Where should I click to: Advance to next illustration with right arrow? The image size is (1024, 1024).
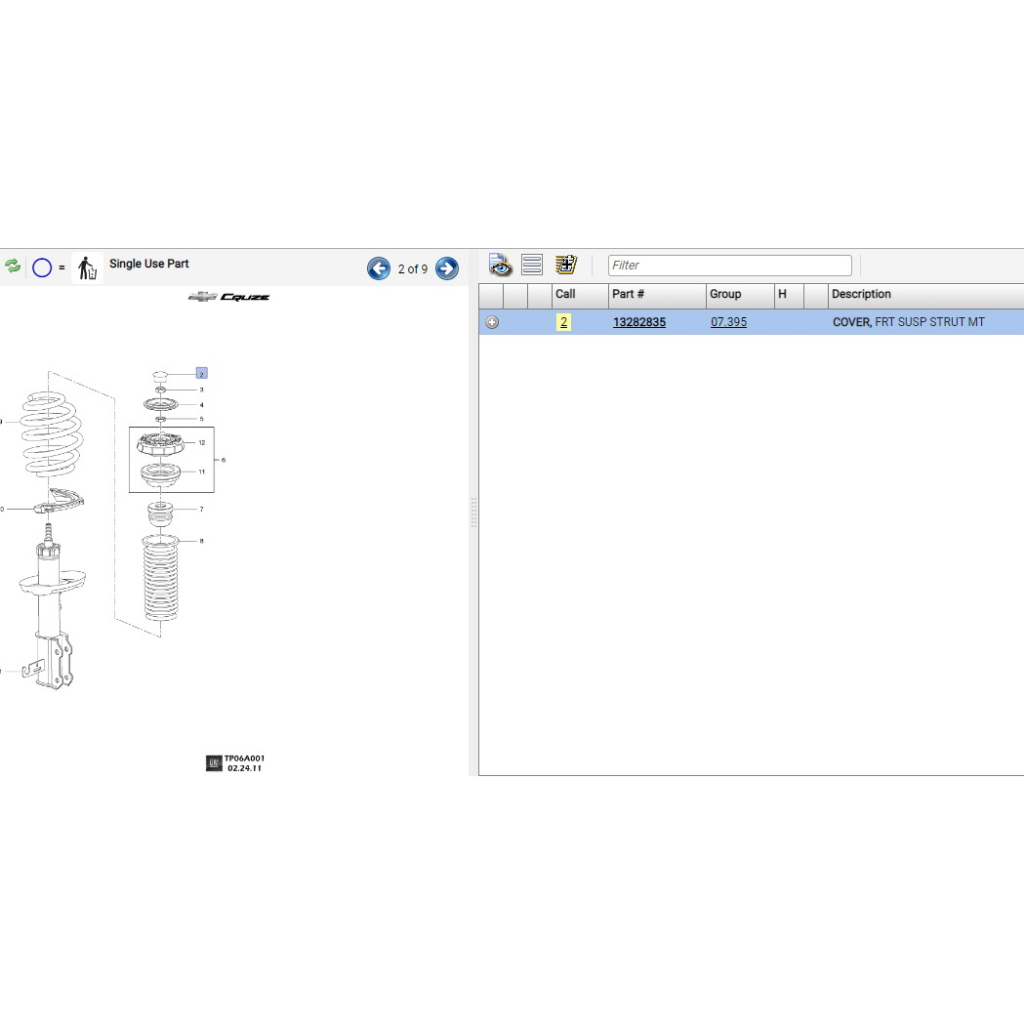[x=447, y=268]
